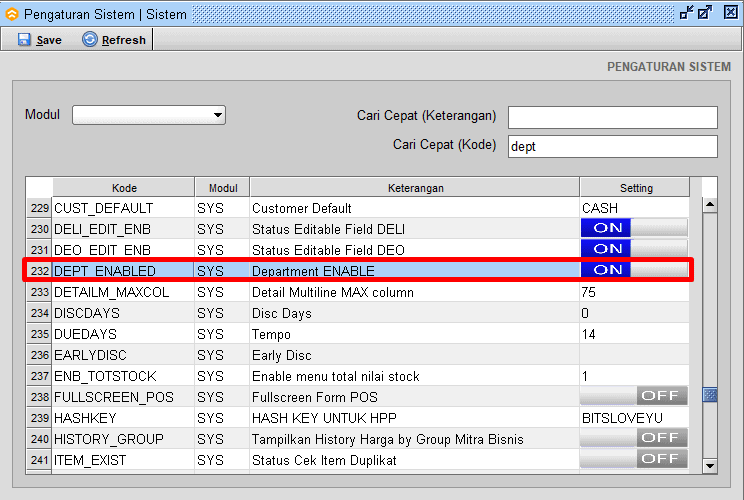Click the Setting column header

click(x=635, y=188)
